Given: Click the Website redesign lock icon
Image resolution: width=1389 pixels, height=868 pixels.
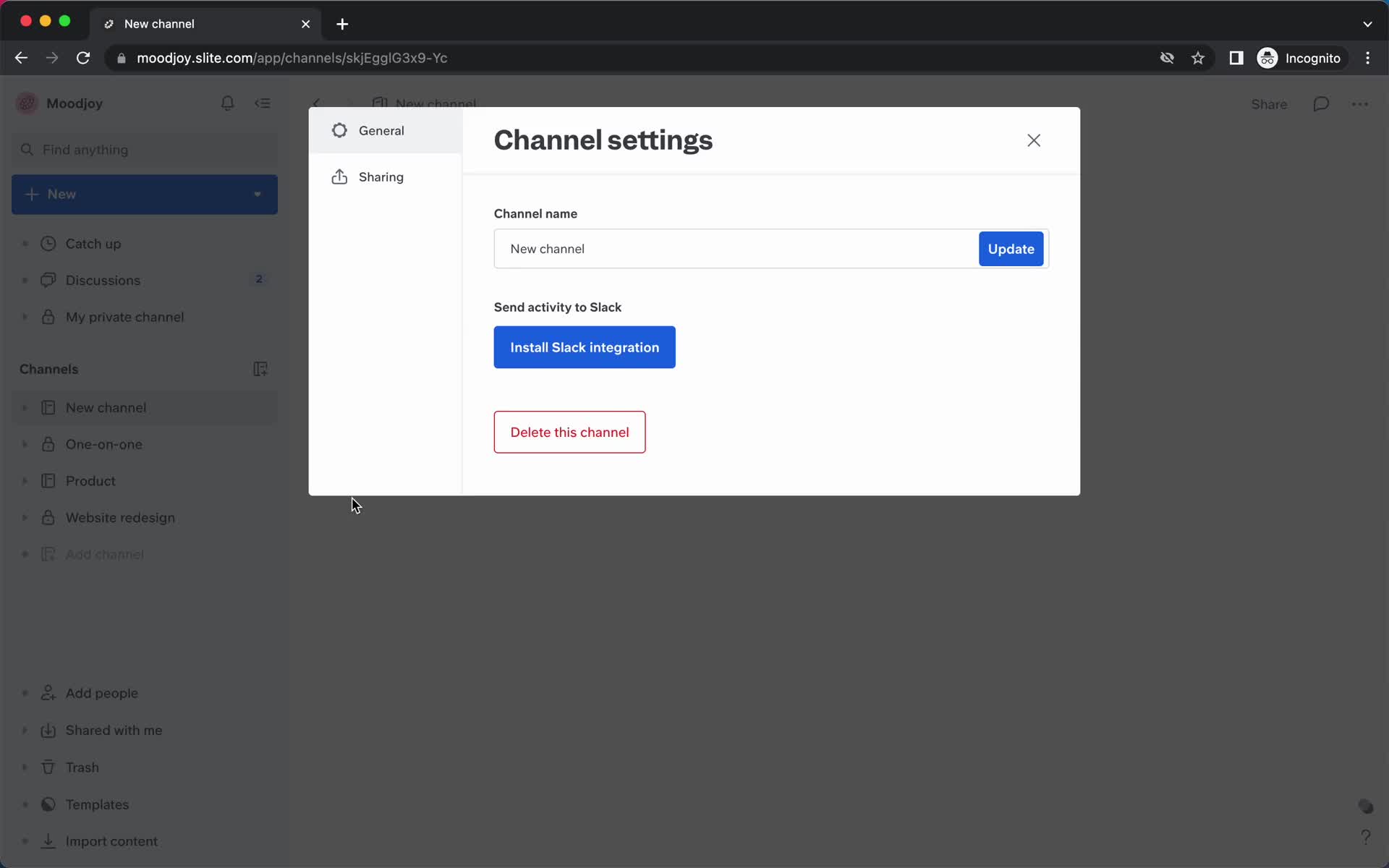Looking at the screenshot, I should tap(48, 517).
